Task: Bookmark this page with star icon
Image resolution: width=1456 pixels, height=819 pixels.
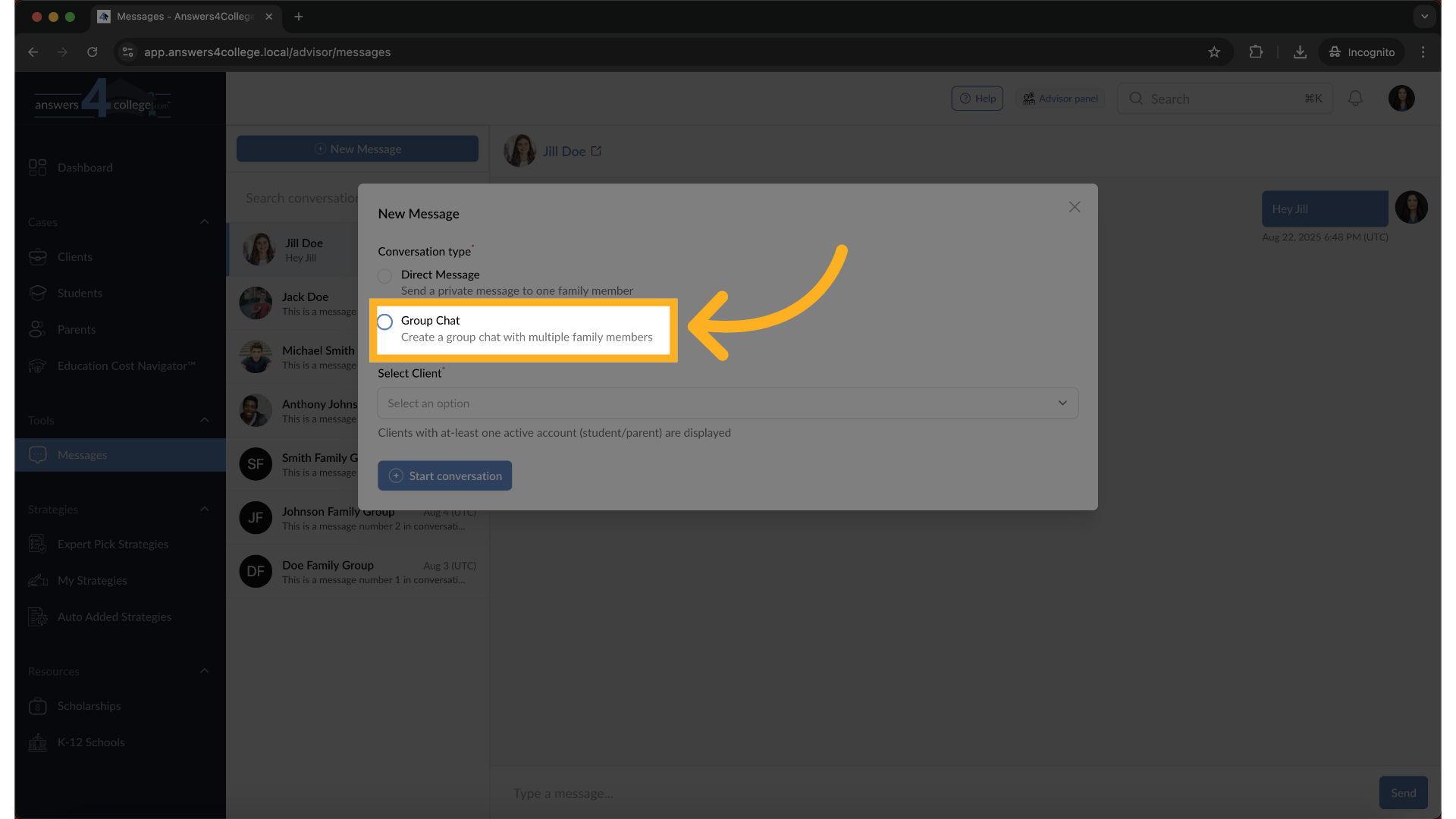Action: pos(1214,52)
